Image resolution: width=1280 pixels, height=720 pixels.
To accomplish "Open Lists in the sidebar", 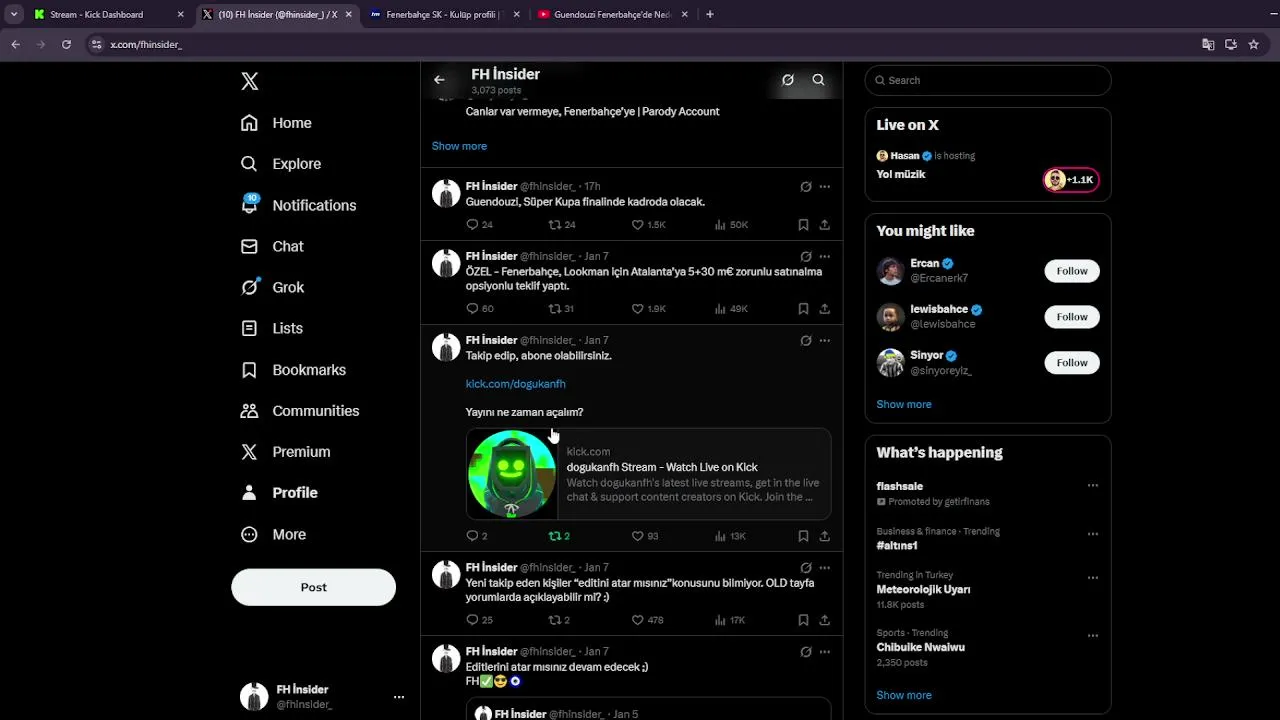I will click(x=271, y=328).
